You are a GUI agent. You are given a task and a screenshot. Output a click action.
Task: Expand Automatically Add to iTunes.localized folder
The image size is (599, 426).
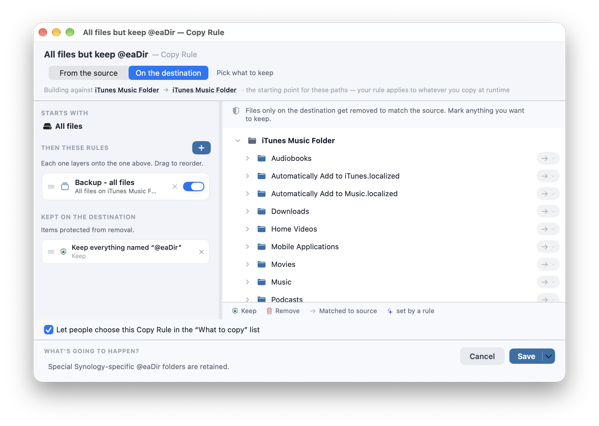pyautogui.click(x=247, y=176)
